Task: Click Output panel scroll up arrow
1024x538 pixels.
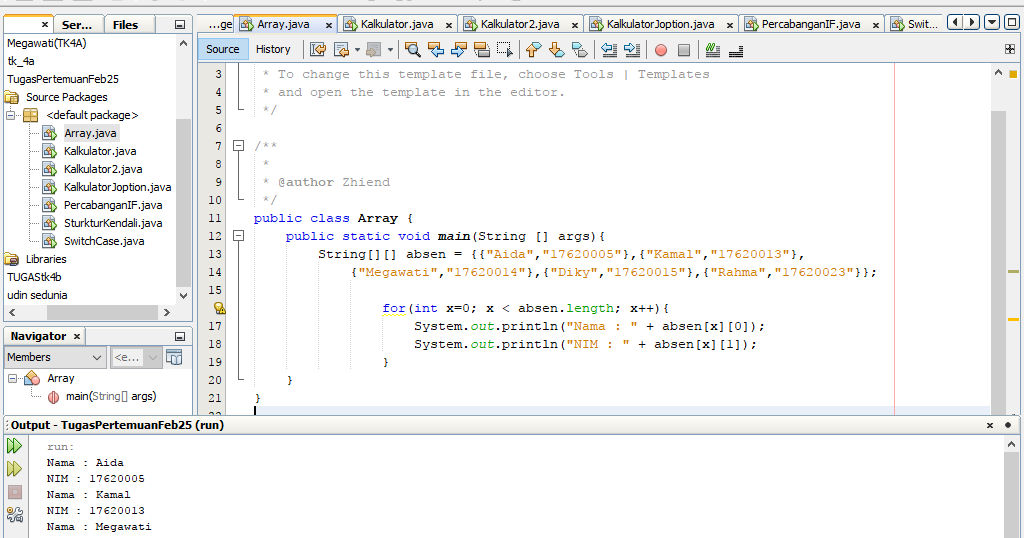Action: 1012,444
